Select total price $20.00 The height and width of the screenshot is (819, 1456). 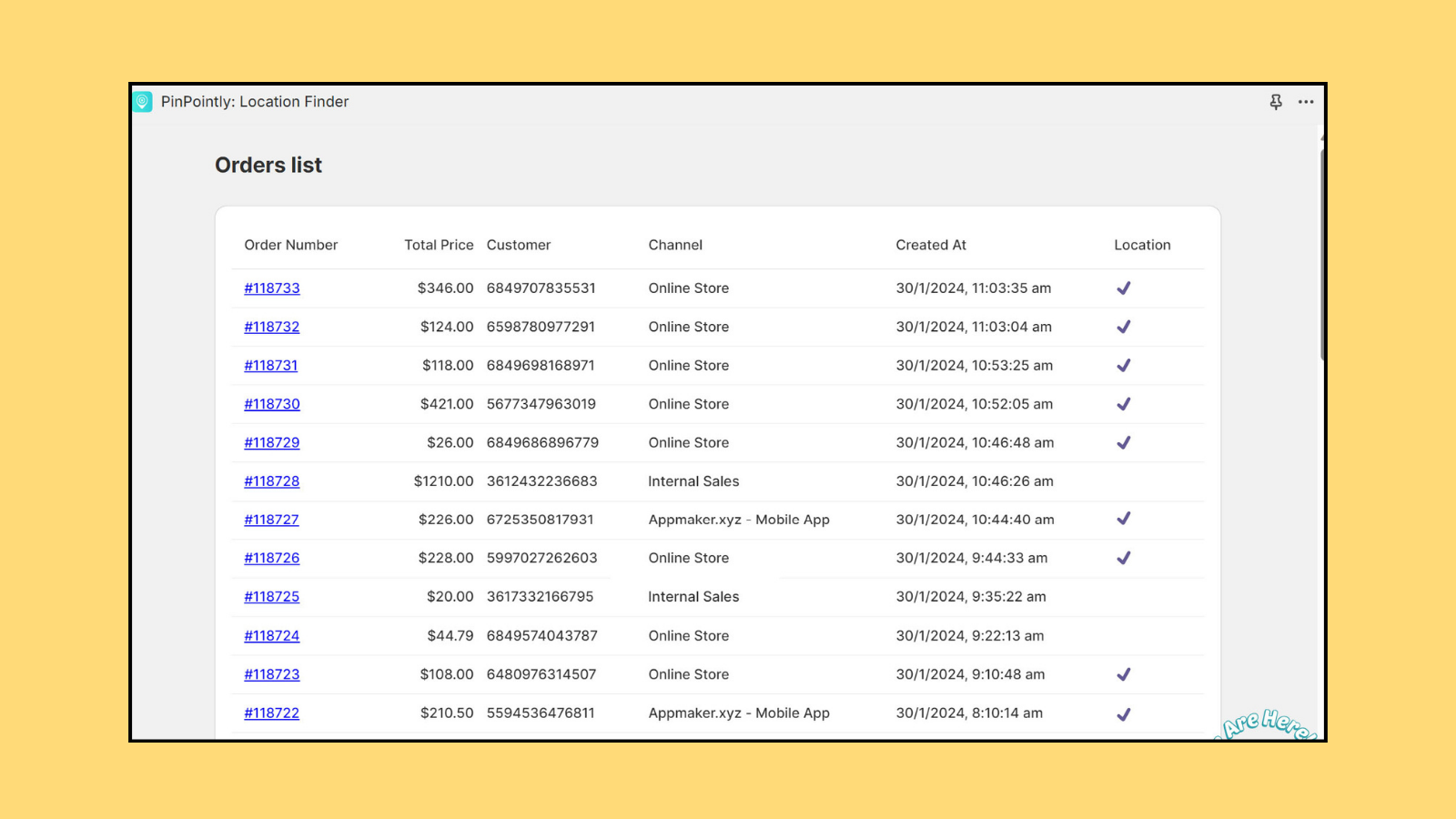[x=450, y=597]
